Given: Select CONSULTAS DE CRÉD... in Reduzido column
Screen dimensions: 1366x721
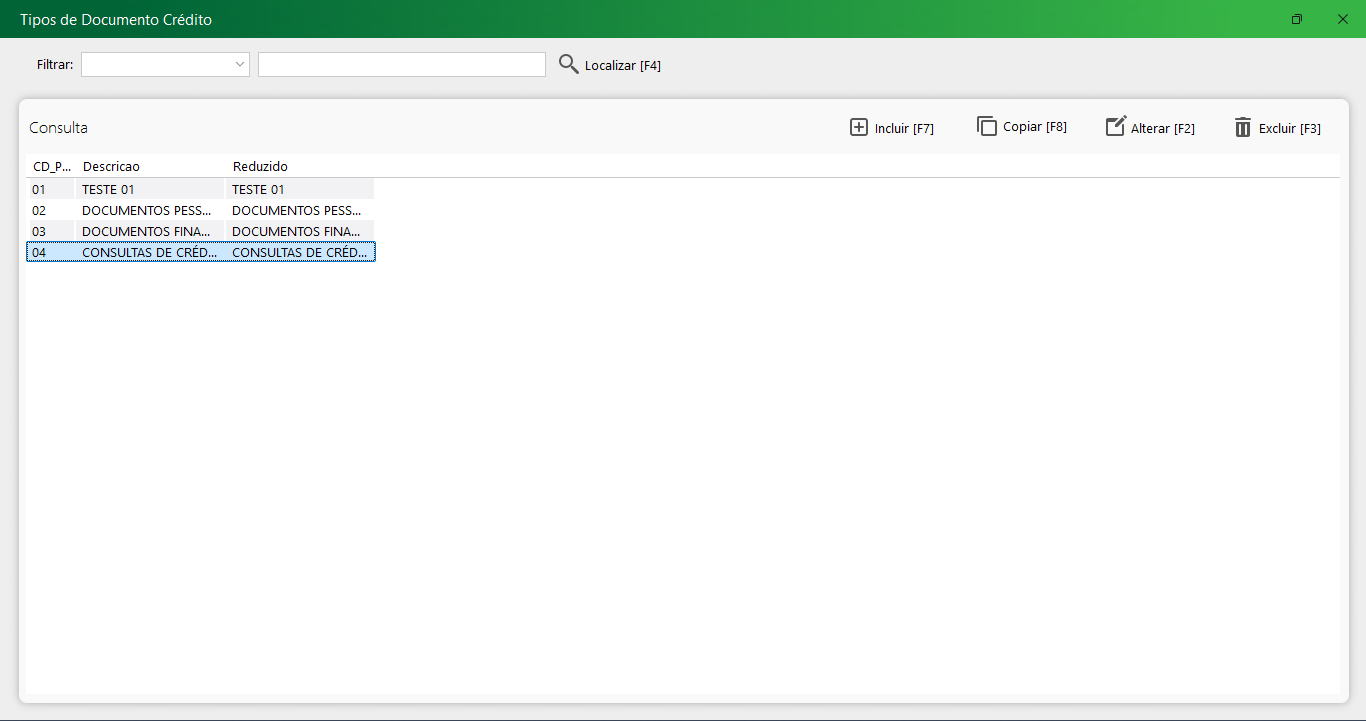Looking at the screenshot, I should click(300, 252).
